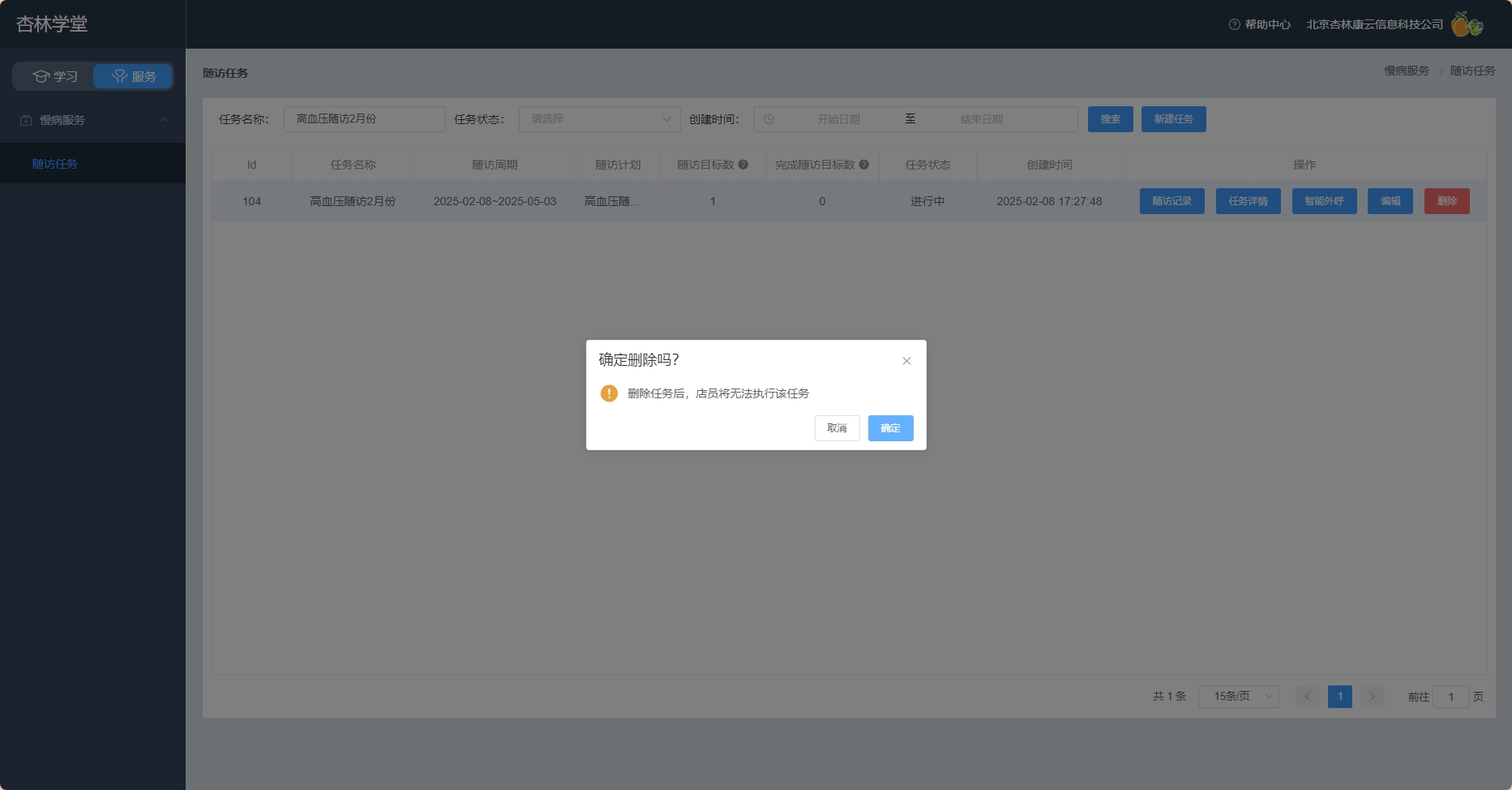Click the orange warning icon in dialog

609,393
